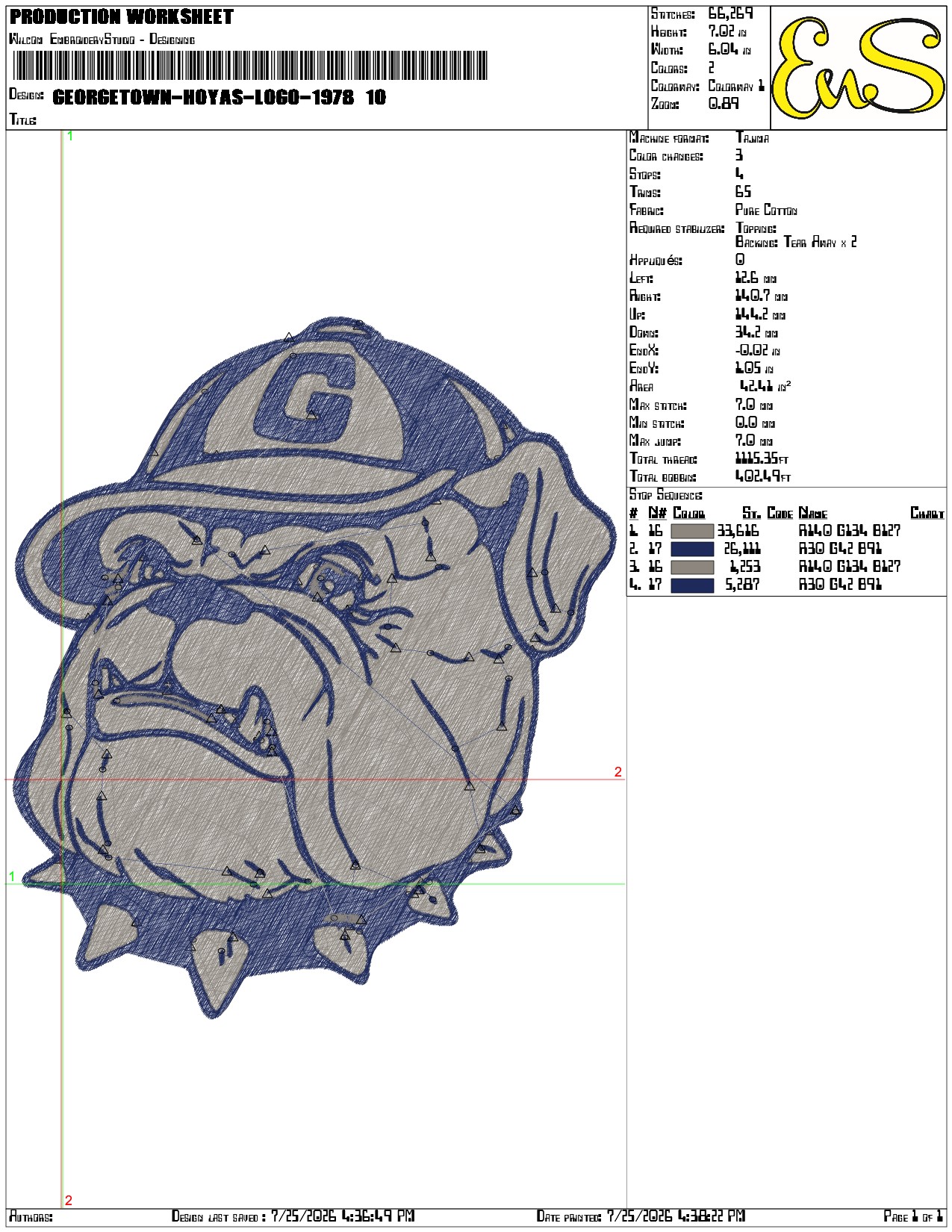Click the Area value 42.41 in²
The height and width of the screenshot is (1232, 952).
(765, 386)
